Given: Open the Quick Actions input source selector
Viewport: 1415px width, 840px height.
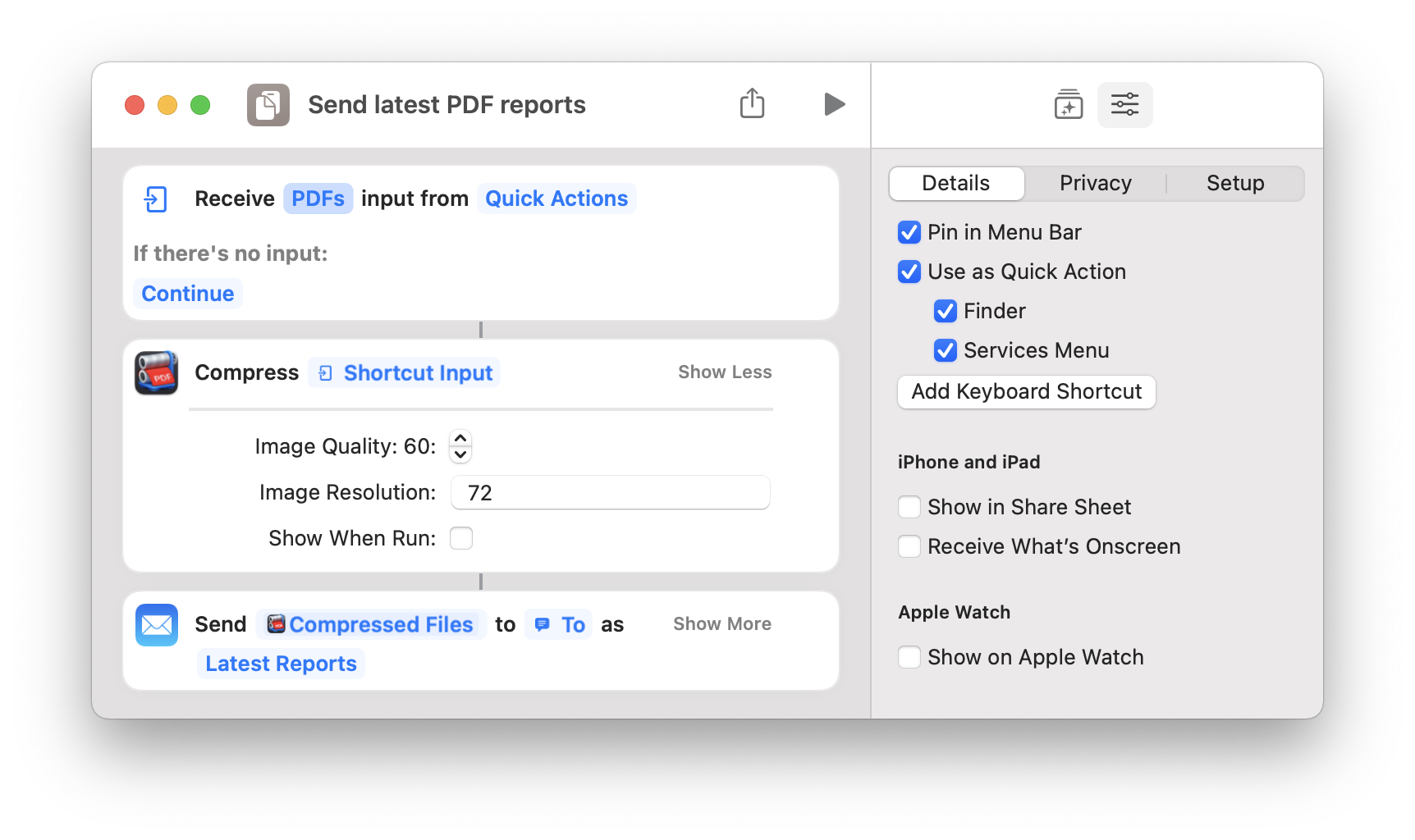Looking at the screenshot, I should [556, 199].
